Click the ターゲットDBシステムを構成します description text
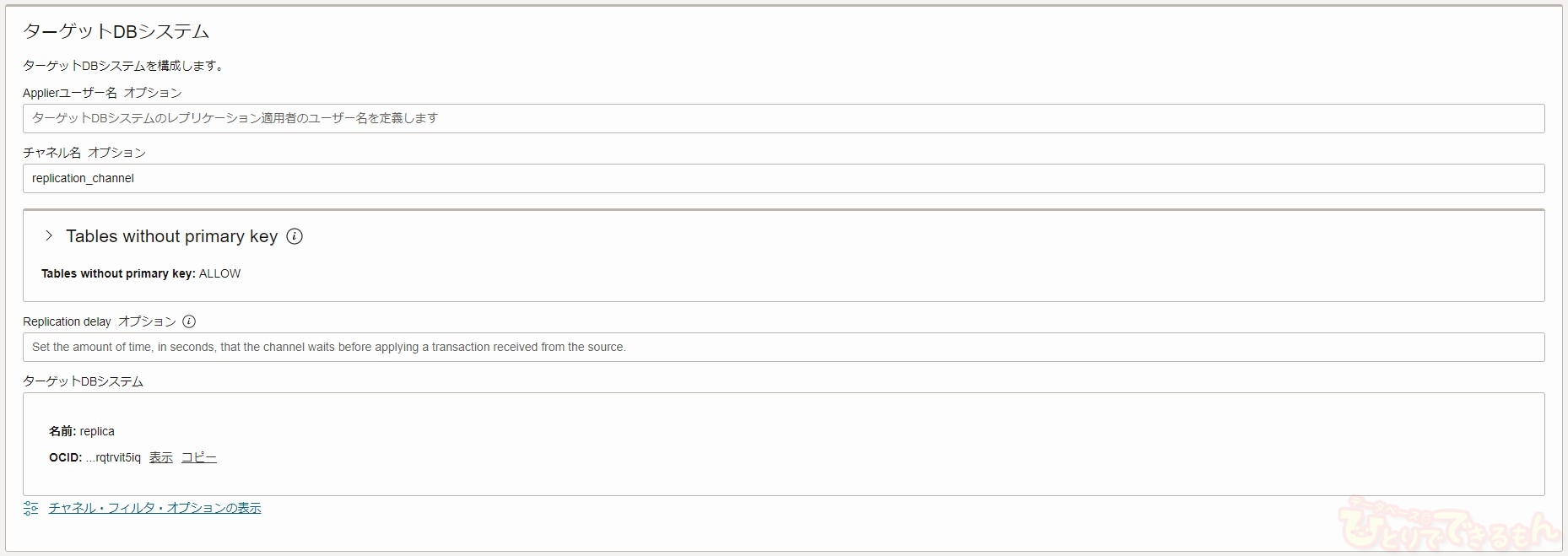This screenshot has width=1568, height=556. (123, 66)
